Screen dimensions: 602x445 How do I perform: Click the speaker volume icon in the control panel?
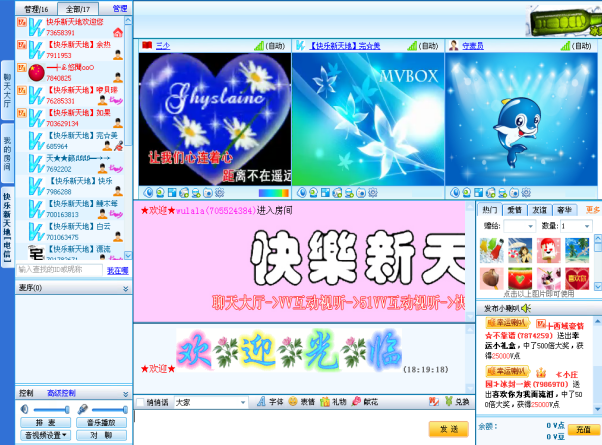click(25, 409)
